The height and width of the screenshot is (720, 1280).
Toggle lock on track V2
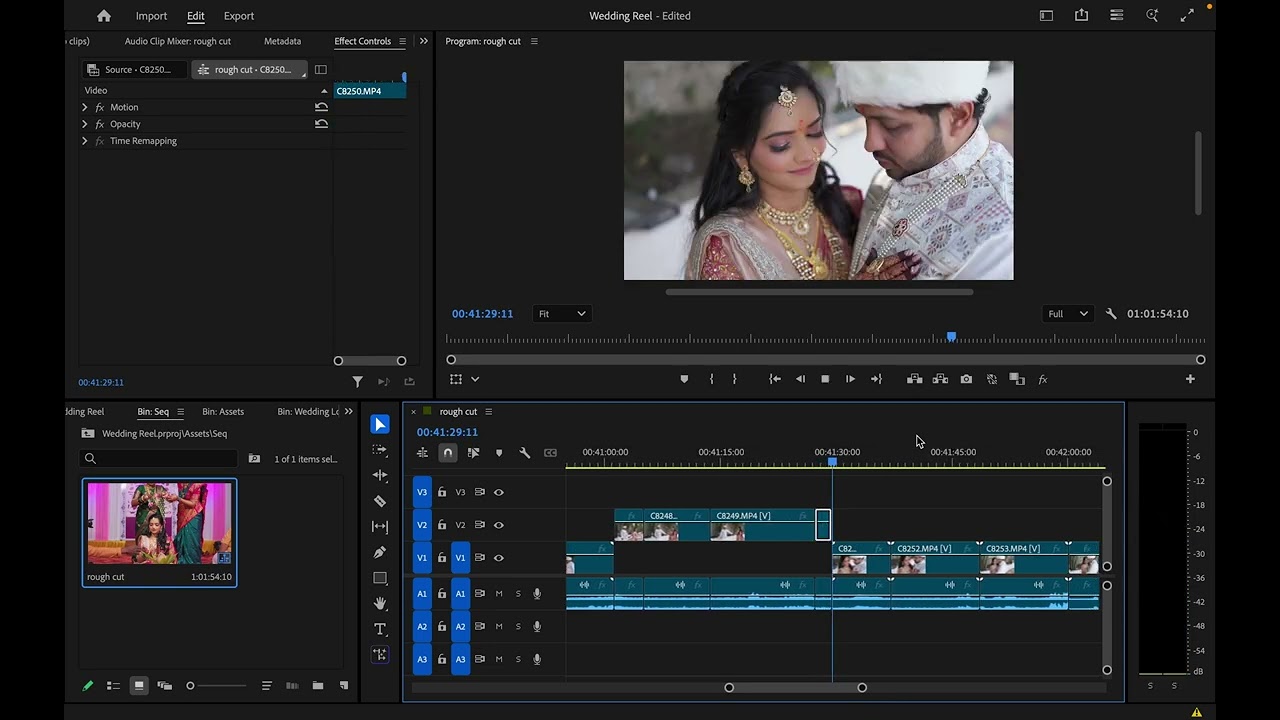pyautogui.click(x=442, y=525)
